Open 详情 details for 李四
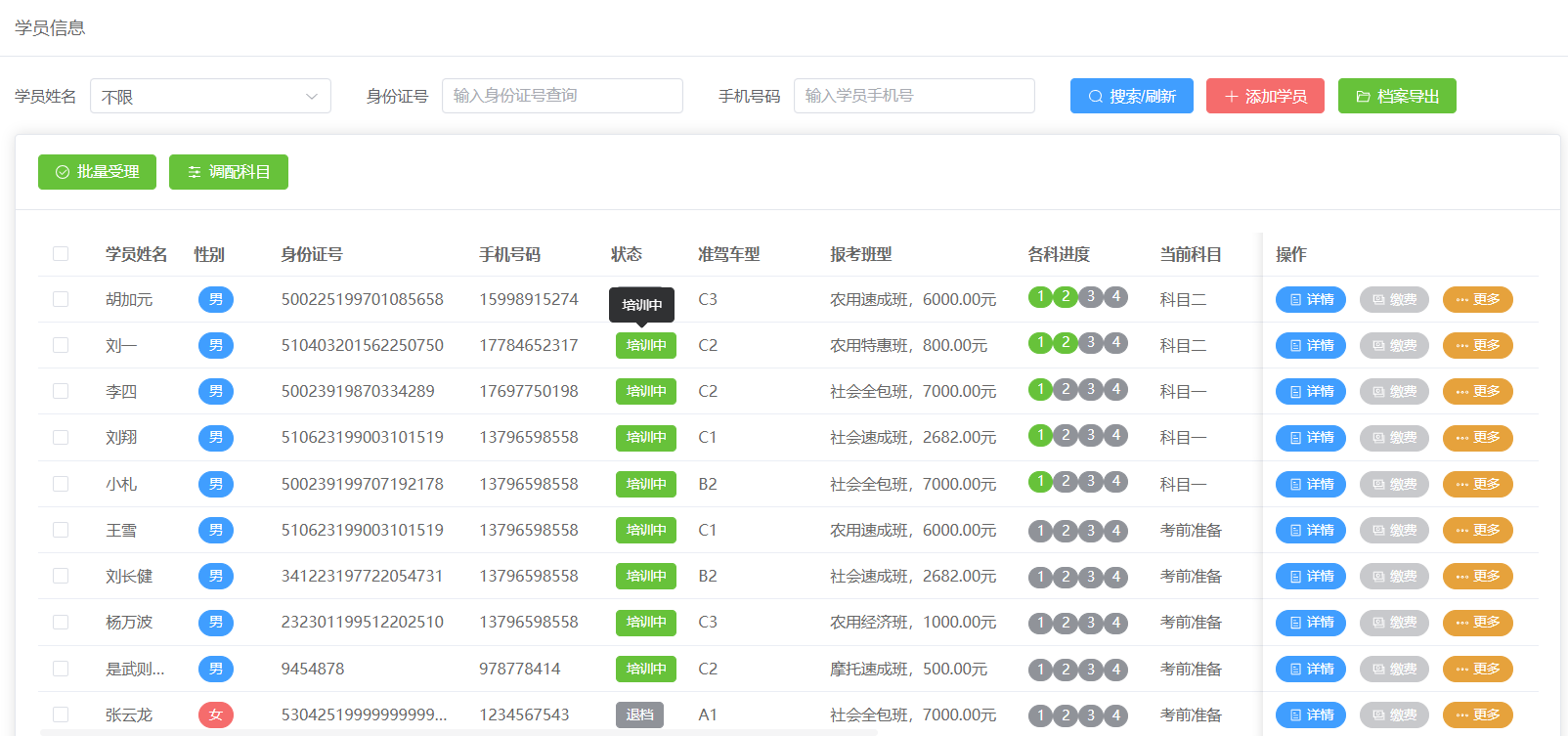This screenshot has height=736, width=1568. pos(1311,391)
